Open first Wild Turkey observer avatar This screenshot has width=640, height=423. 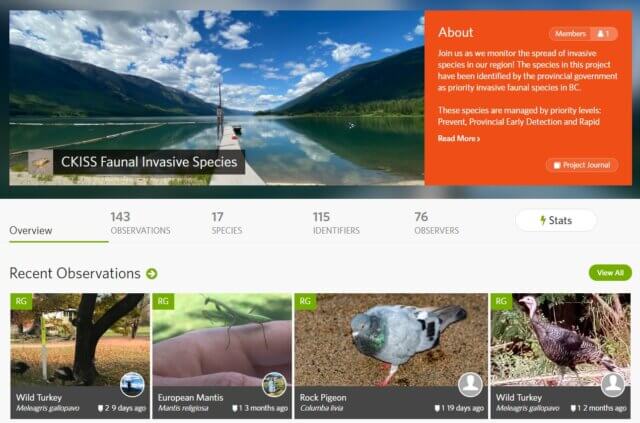pos(132,384)
